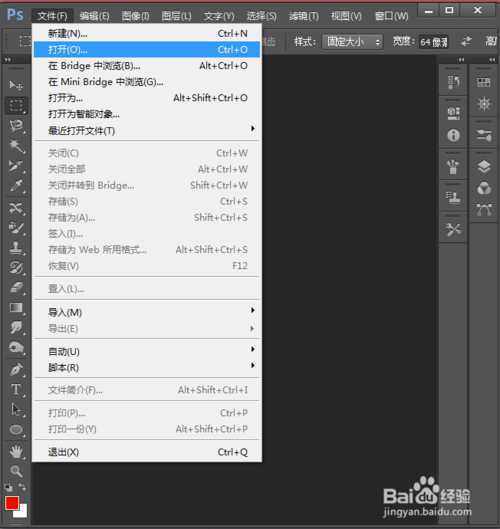Open the Tool Presets panel icon

coord(453,229)
